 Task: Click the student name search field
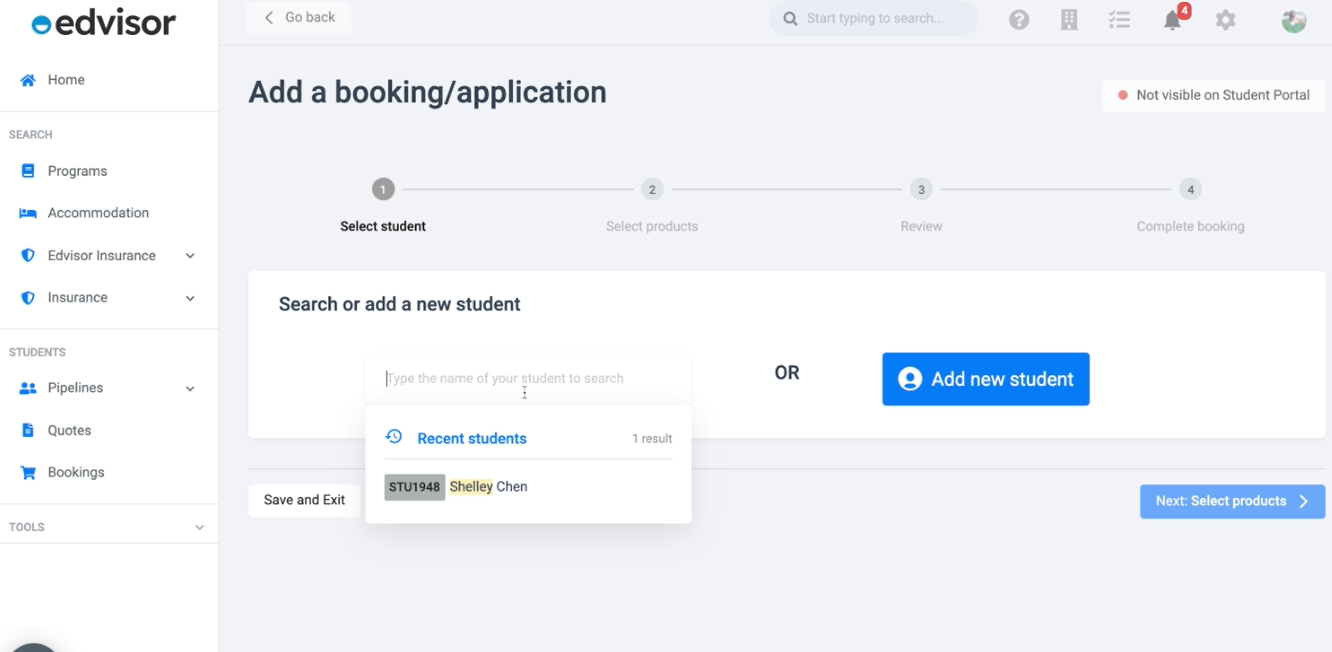point(528,378)
